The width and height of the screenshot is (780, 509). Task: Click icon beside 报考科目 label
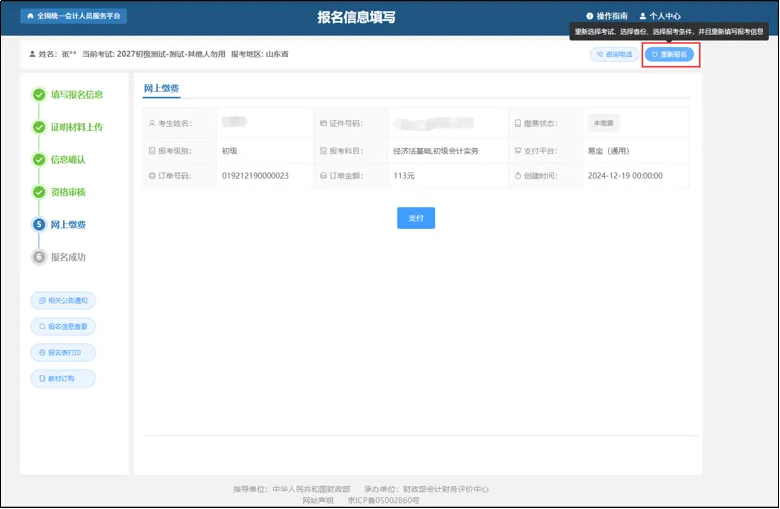pyautogui.click(x=323, y=150)
